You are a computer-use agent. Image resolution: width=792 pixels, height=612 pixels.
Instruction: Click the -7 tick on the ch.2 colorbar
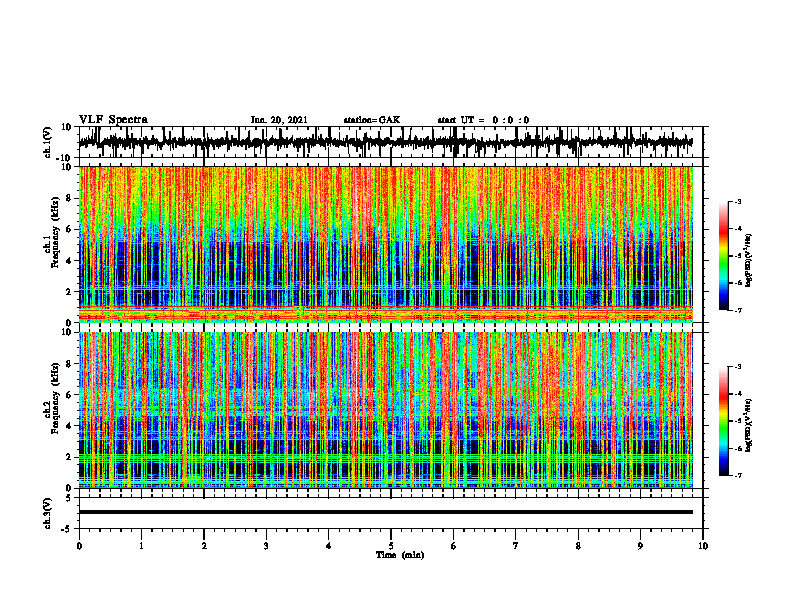tap(738, 476)
